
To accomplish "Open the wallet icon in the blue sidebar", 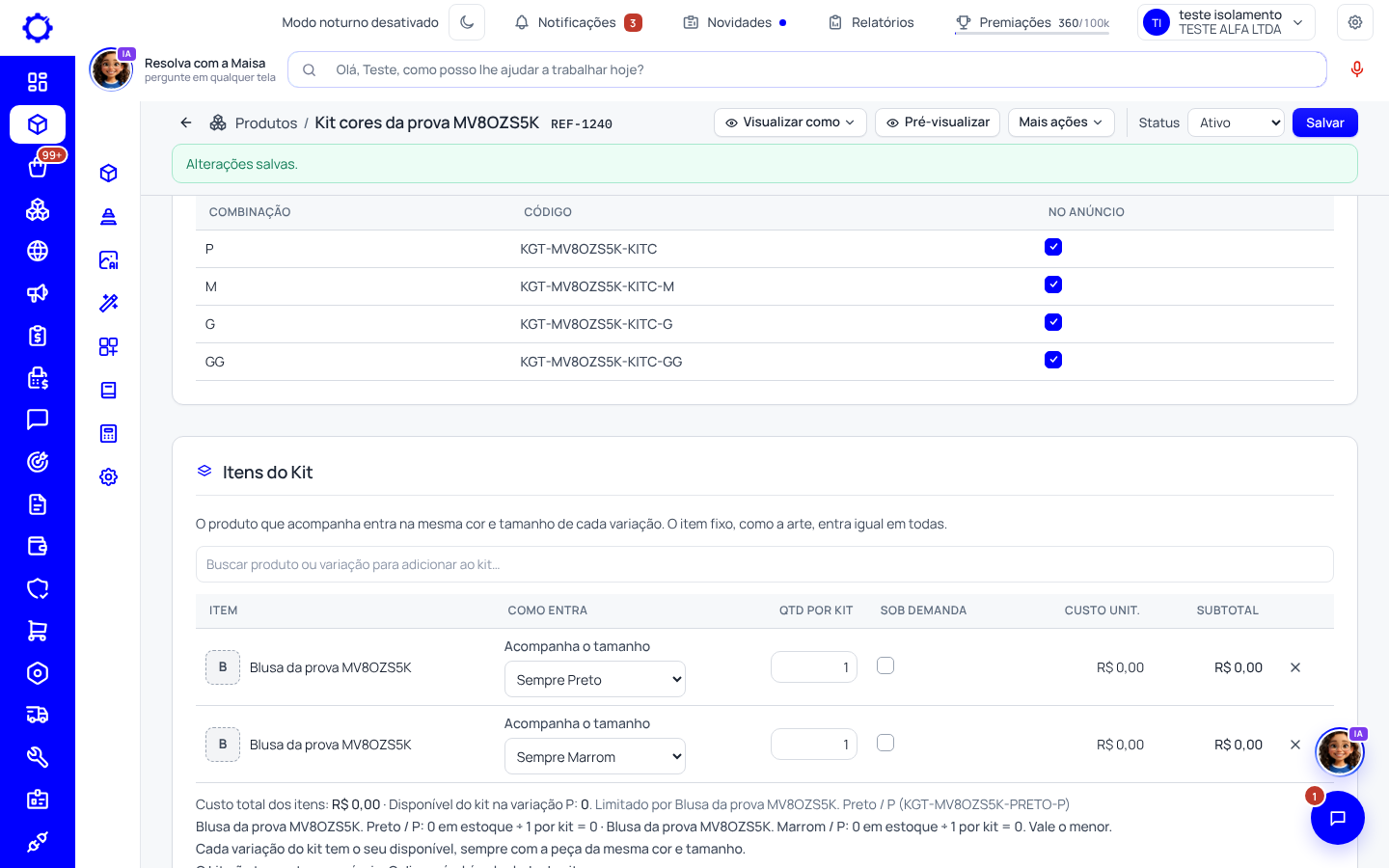I will tap(38, 547).
